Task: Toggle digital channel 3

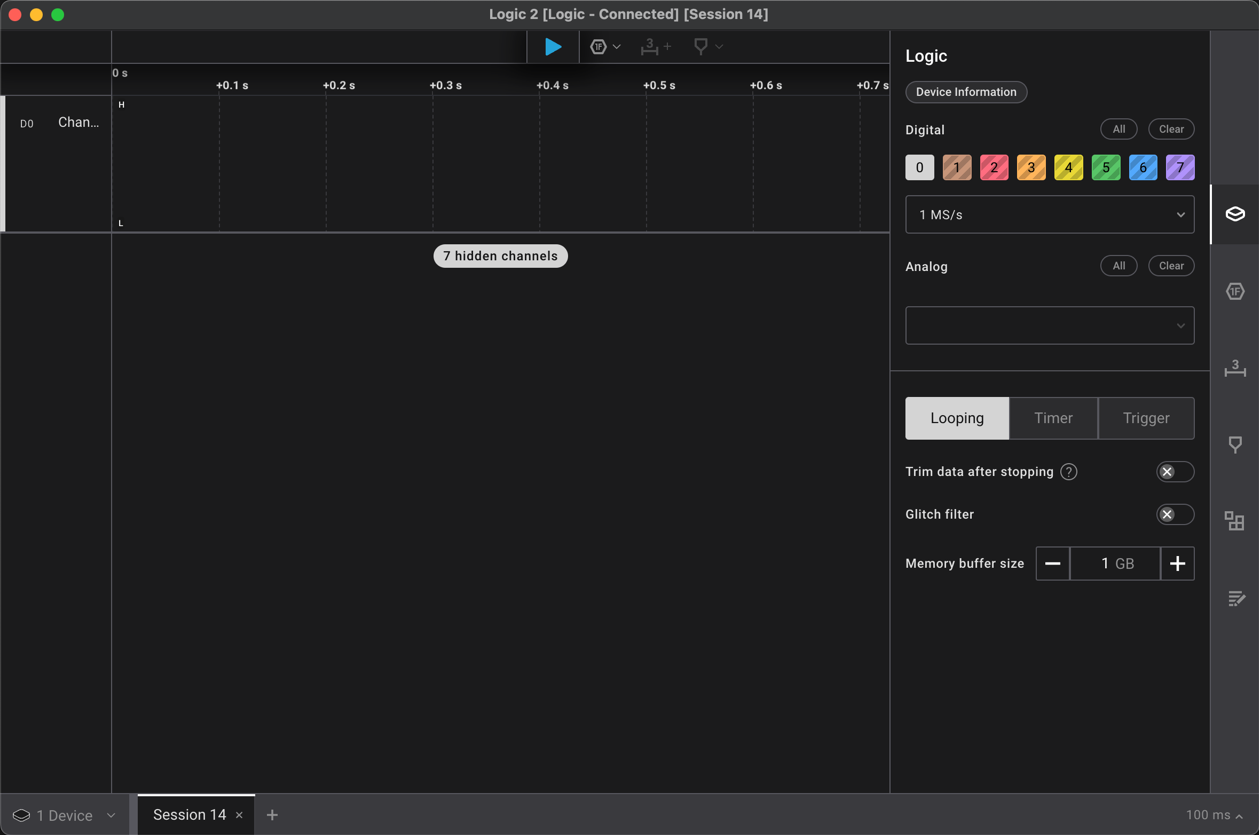Action: point(1031,167)
